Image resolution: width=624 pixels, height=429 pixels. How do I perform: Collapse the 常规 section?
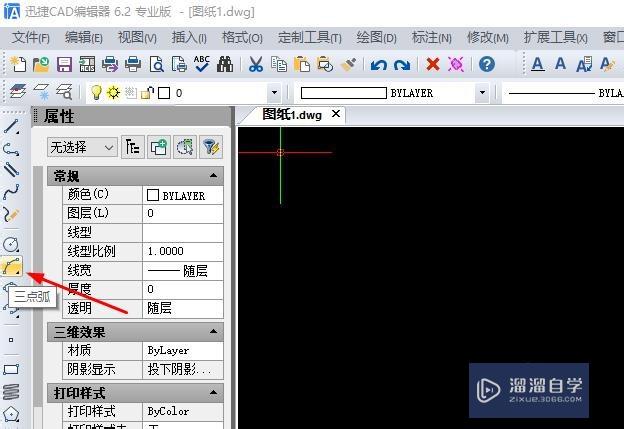click(x=213, y=176)
